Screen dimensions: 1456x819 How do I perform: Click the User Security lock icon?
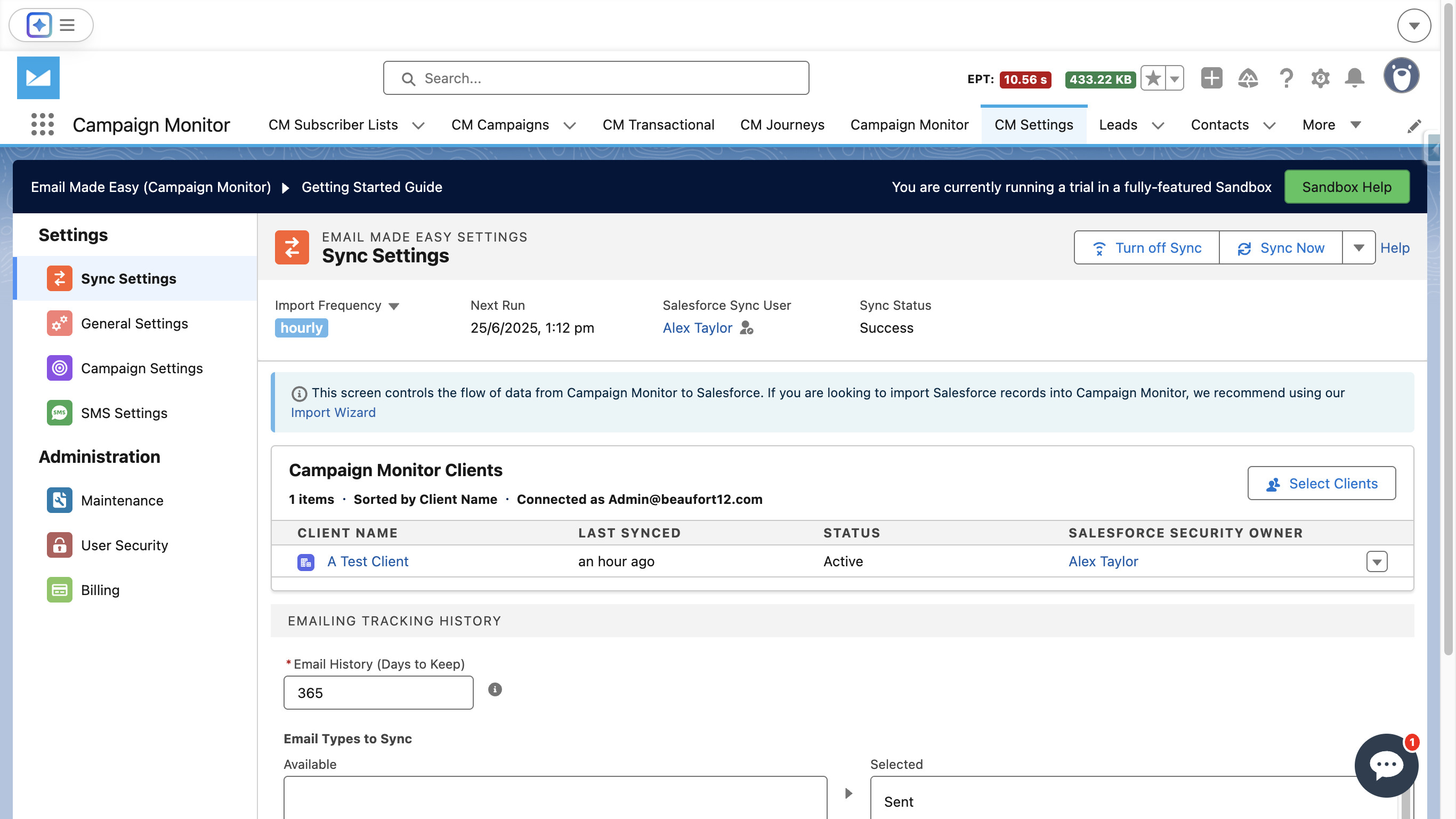[59, 545]
